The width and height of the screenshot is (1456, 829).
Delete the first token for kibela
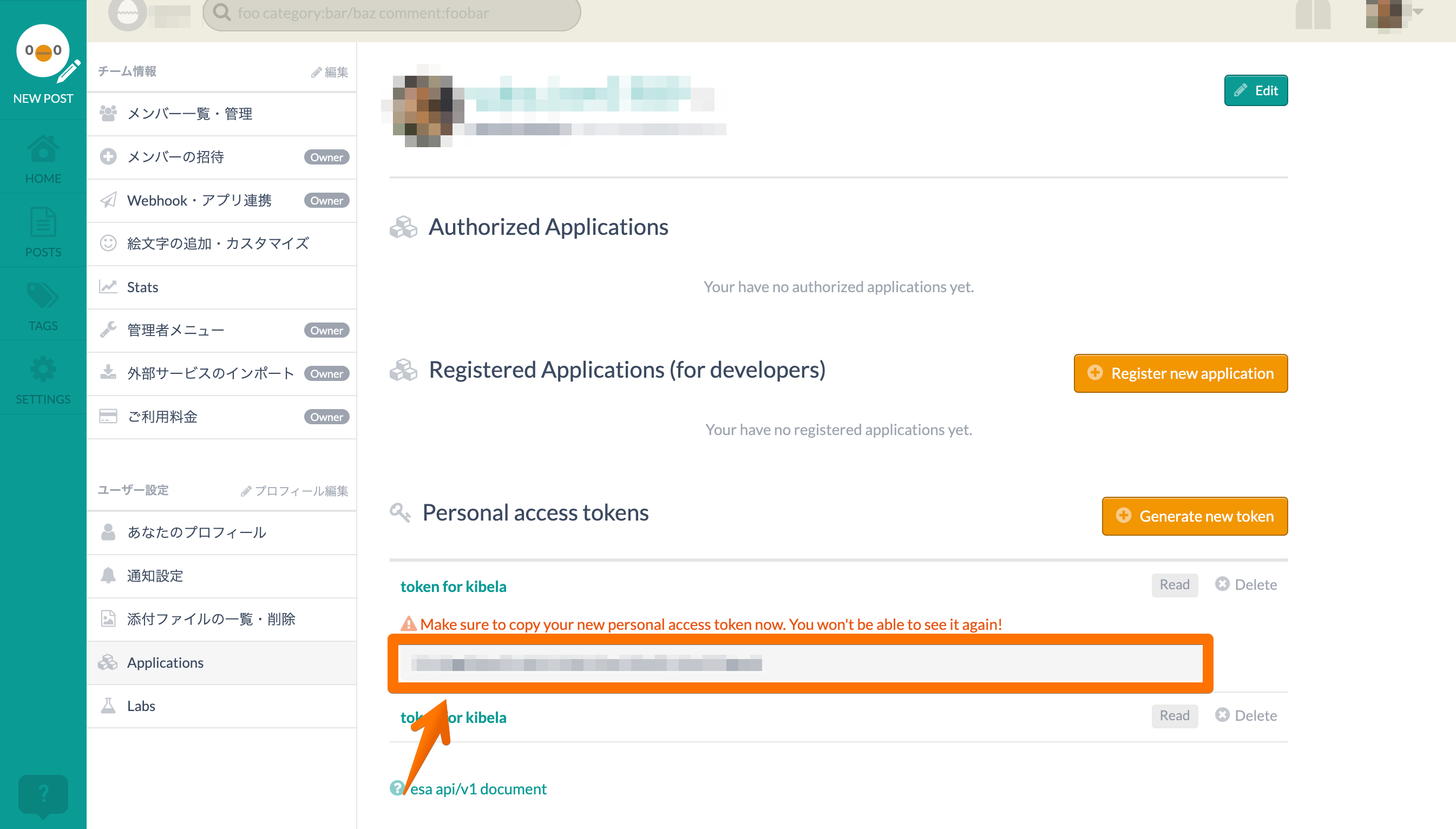point(1246,585)
